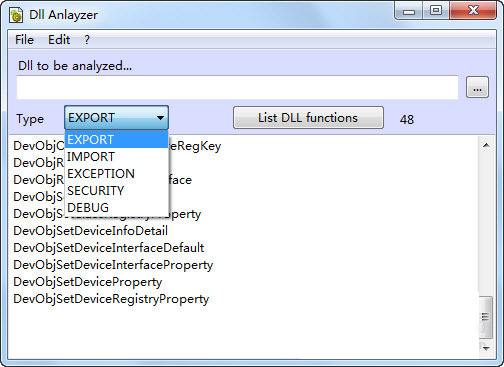This screenshot has height=367, width=504.
Task: Click the browse '...' button
Action: [x=477, y=87]
